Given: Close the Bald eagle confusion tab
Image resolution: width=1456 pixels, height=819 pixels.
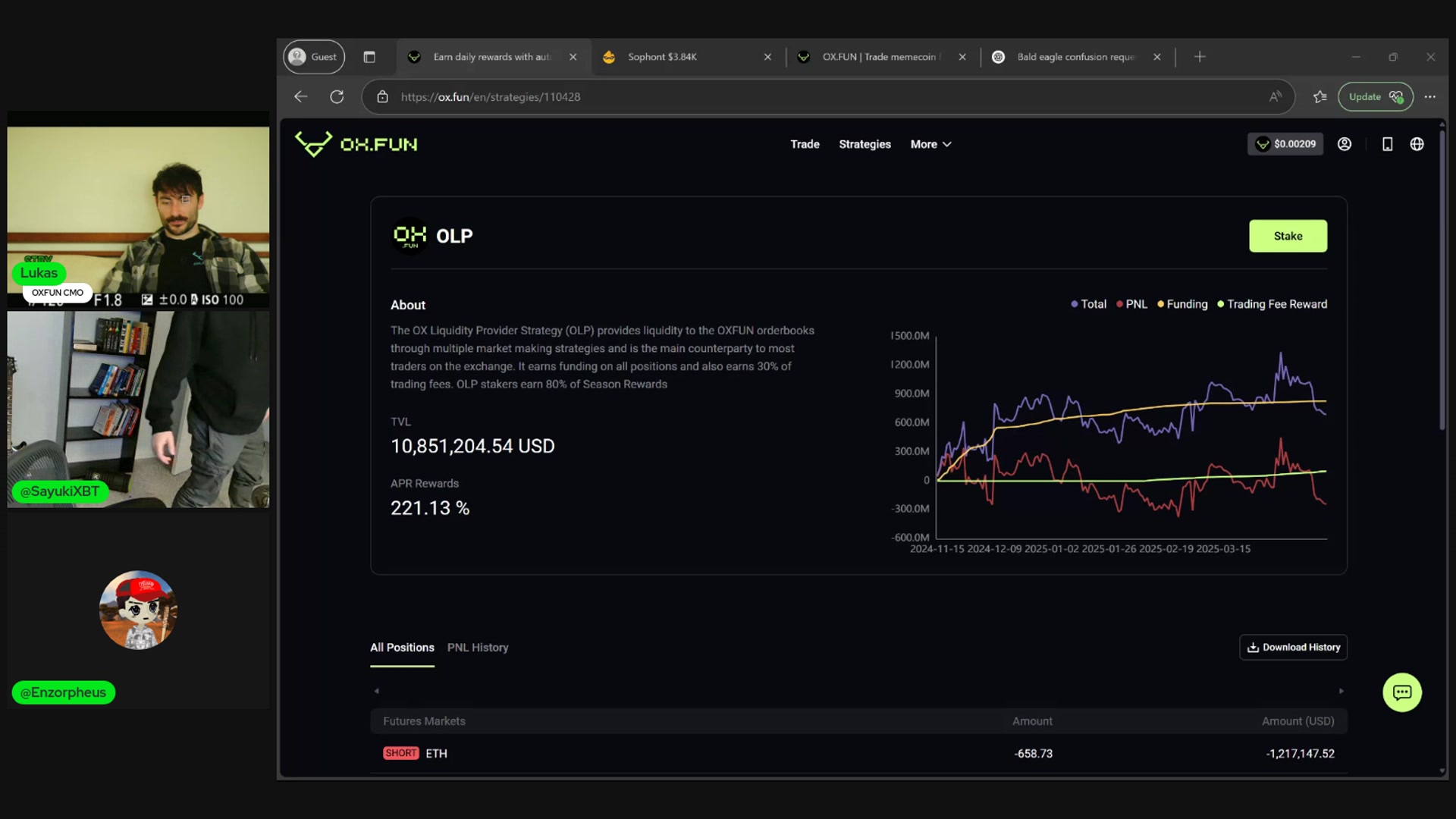Looking at the screenshot, I should tap(1157, 57).
